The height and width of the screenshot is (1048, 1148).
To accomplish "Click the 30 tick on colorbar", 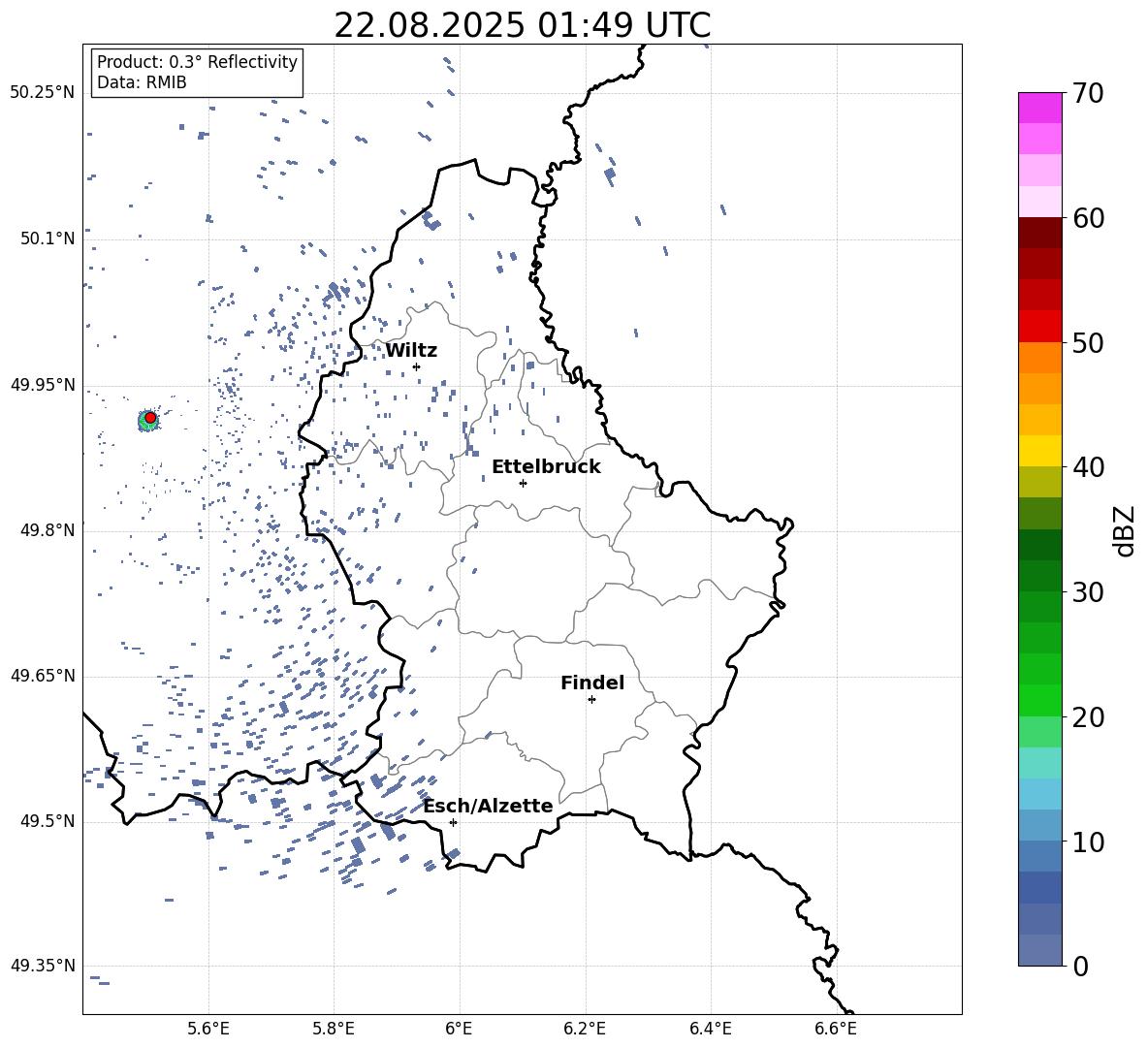I will pos(1088,592).
